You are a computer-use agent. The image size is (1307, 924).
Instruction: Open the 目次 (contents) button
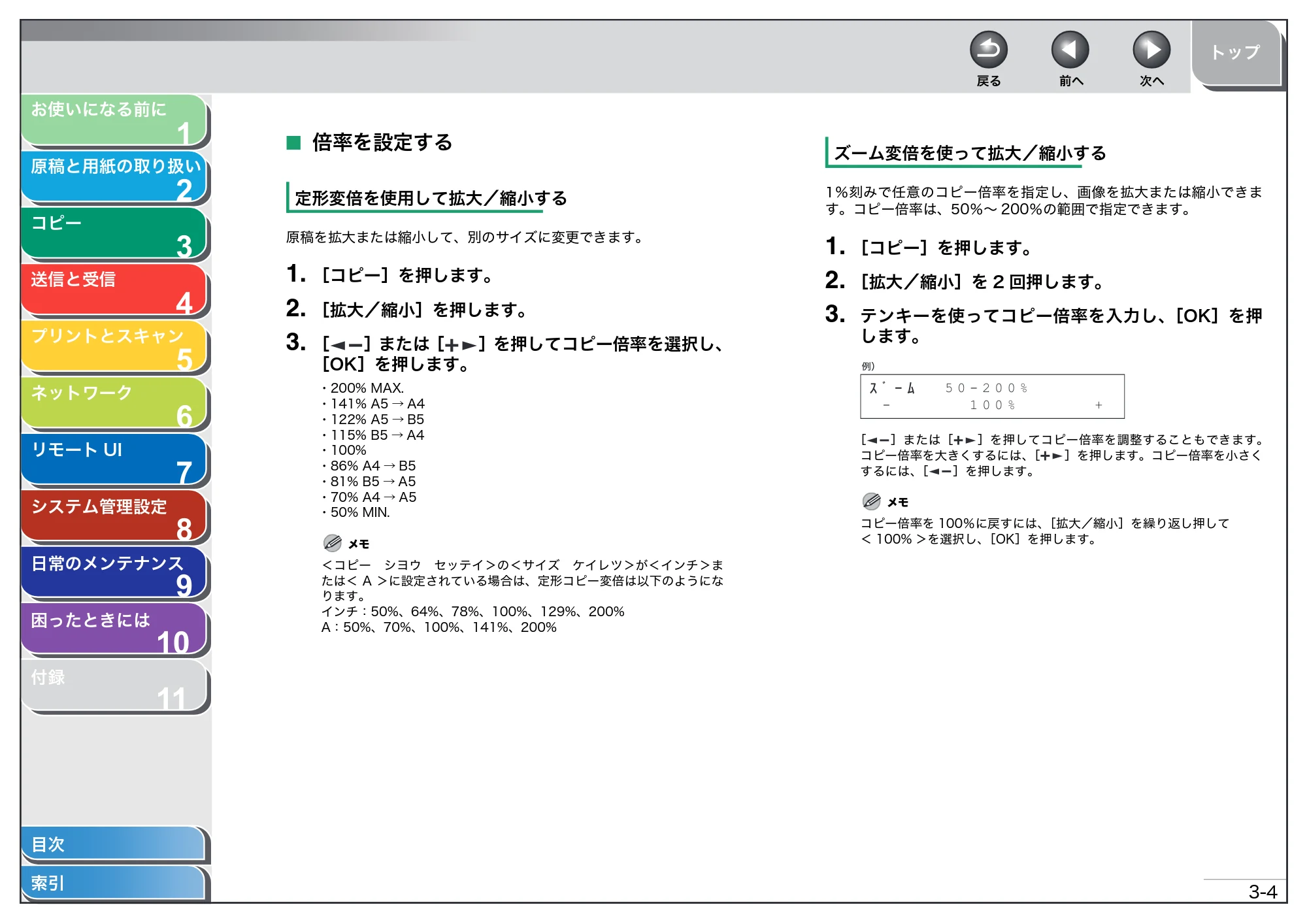tap(113, 844)
